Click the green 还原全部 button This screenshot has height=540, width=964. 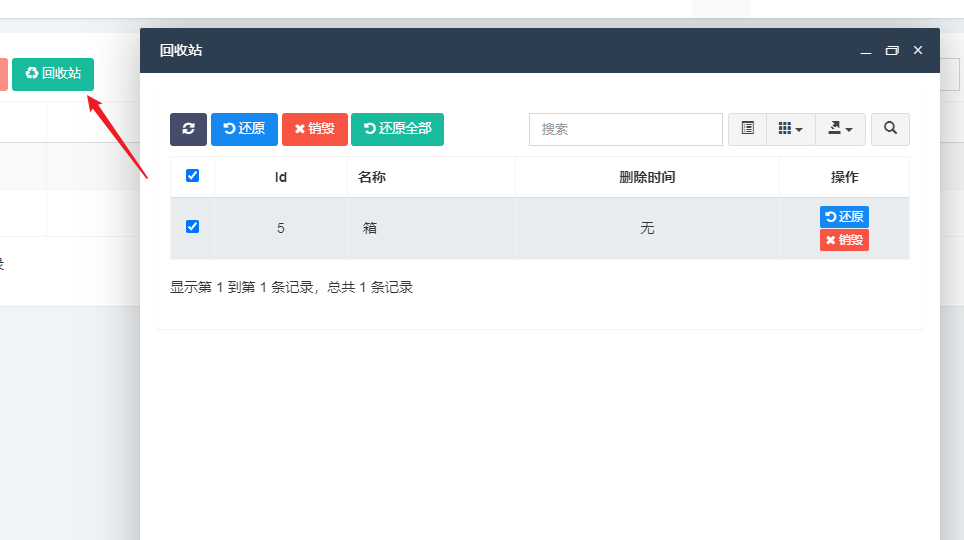pos(397,129)
